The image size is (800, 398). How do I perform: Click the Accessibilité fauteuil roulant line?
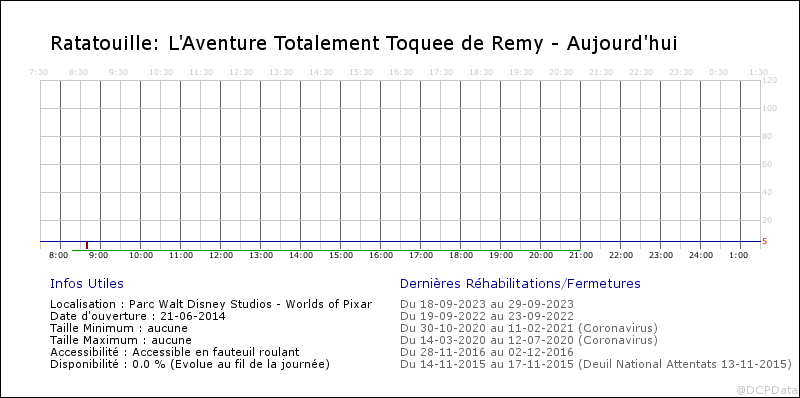point(174,352)
